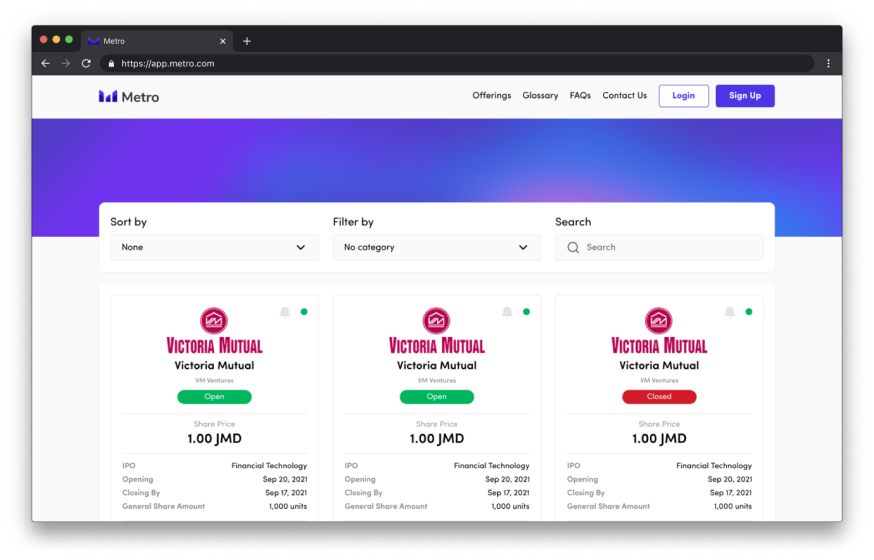Open the Offerings nav link
Screen dimensions: 874x560
[492, 96]
